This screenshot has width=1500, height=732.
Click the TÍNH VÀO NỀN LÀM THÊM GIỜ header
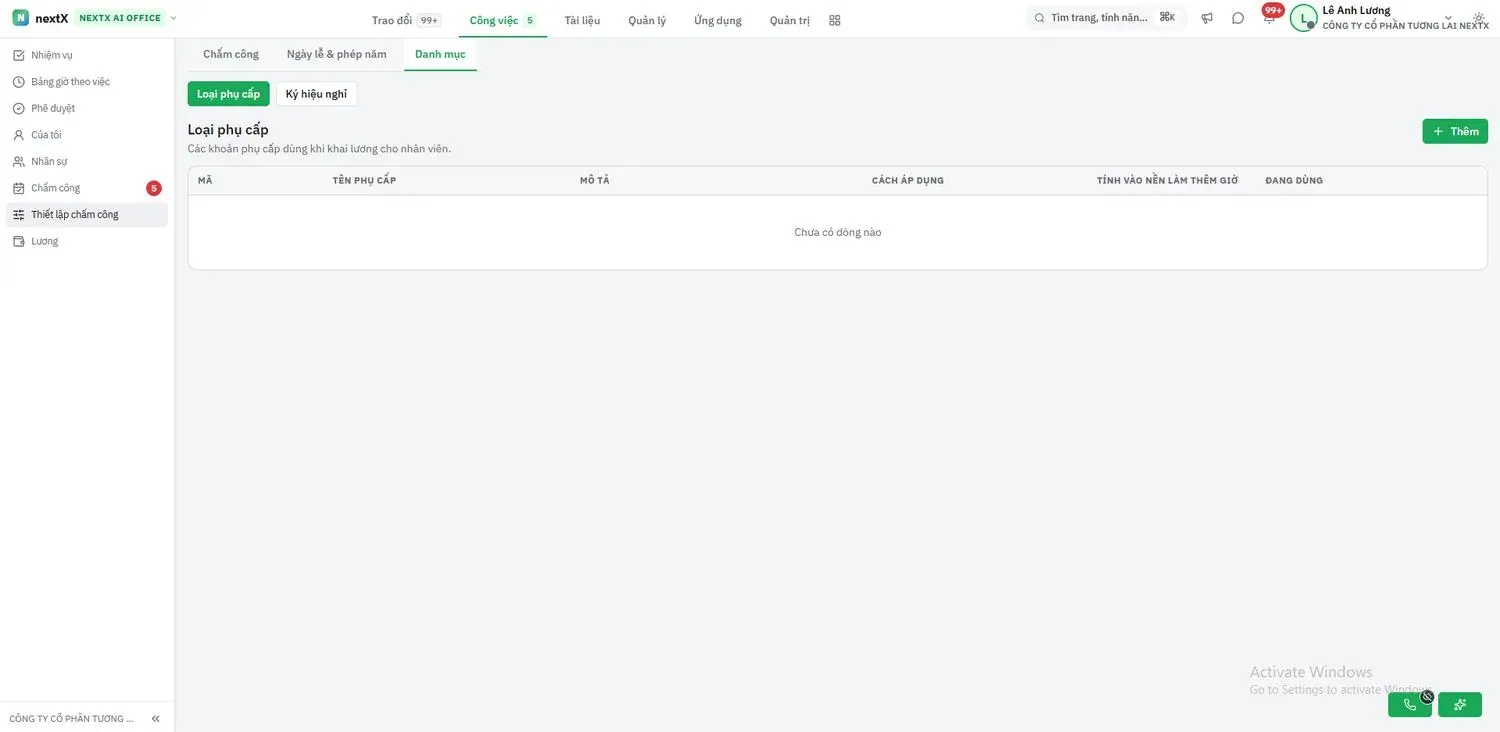1167,181
